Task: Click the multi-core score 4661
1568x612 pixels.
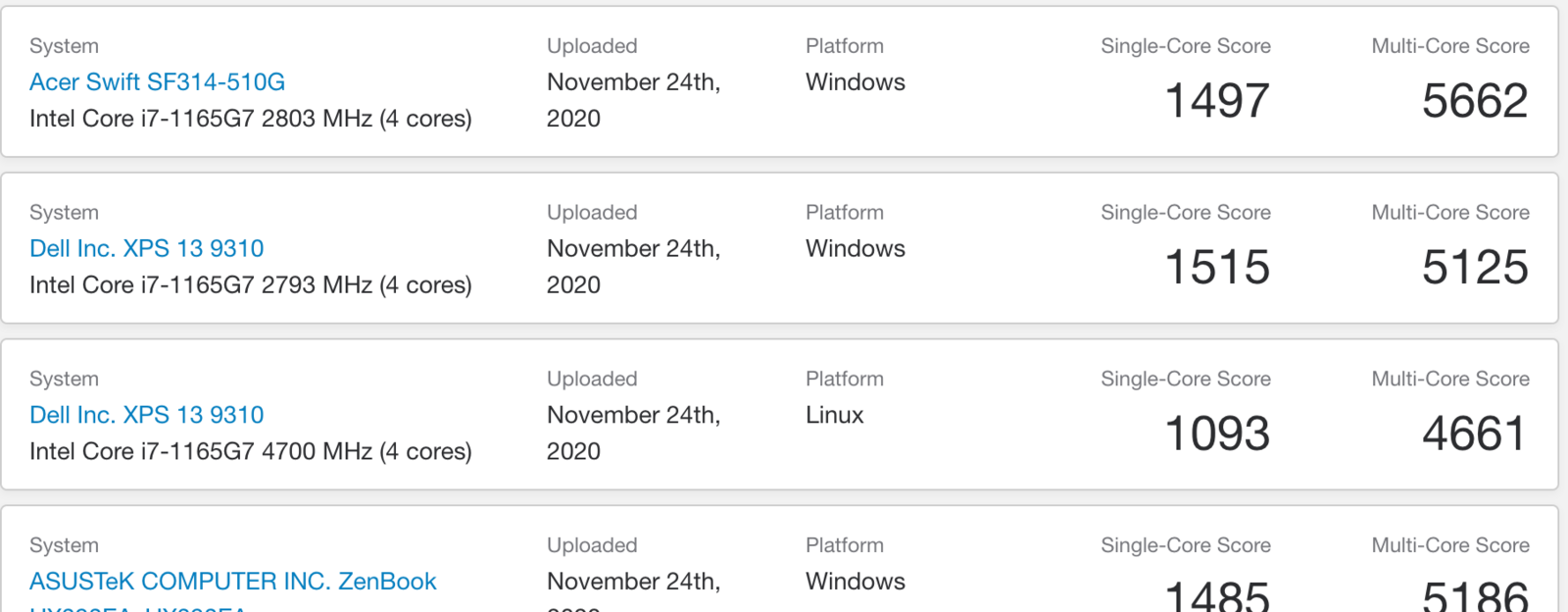Action: tap(1475, 434)
